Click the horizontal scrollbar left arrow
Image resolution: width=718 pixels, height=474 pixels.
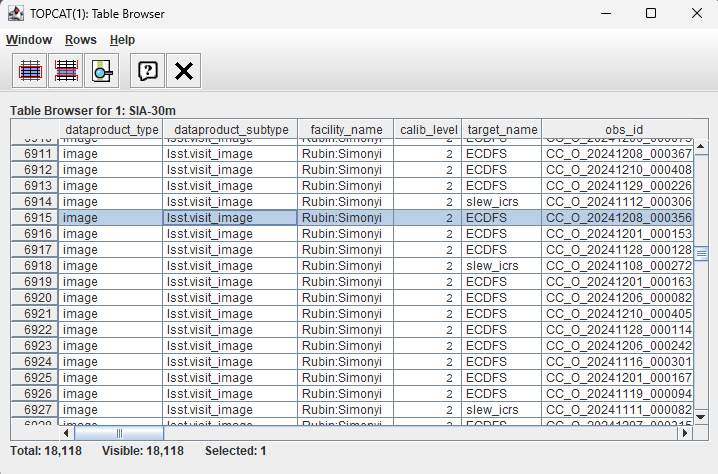[x=66, y=433]
